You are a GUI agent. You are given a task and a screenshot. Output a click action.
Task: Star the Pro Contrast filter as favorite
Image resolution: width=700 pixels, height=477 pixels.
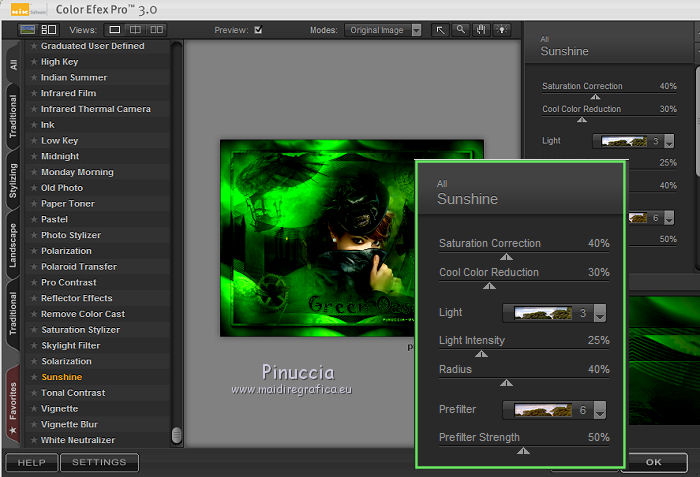[x=33, y=282]
